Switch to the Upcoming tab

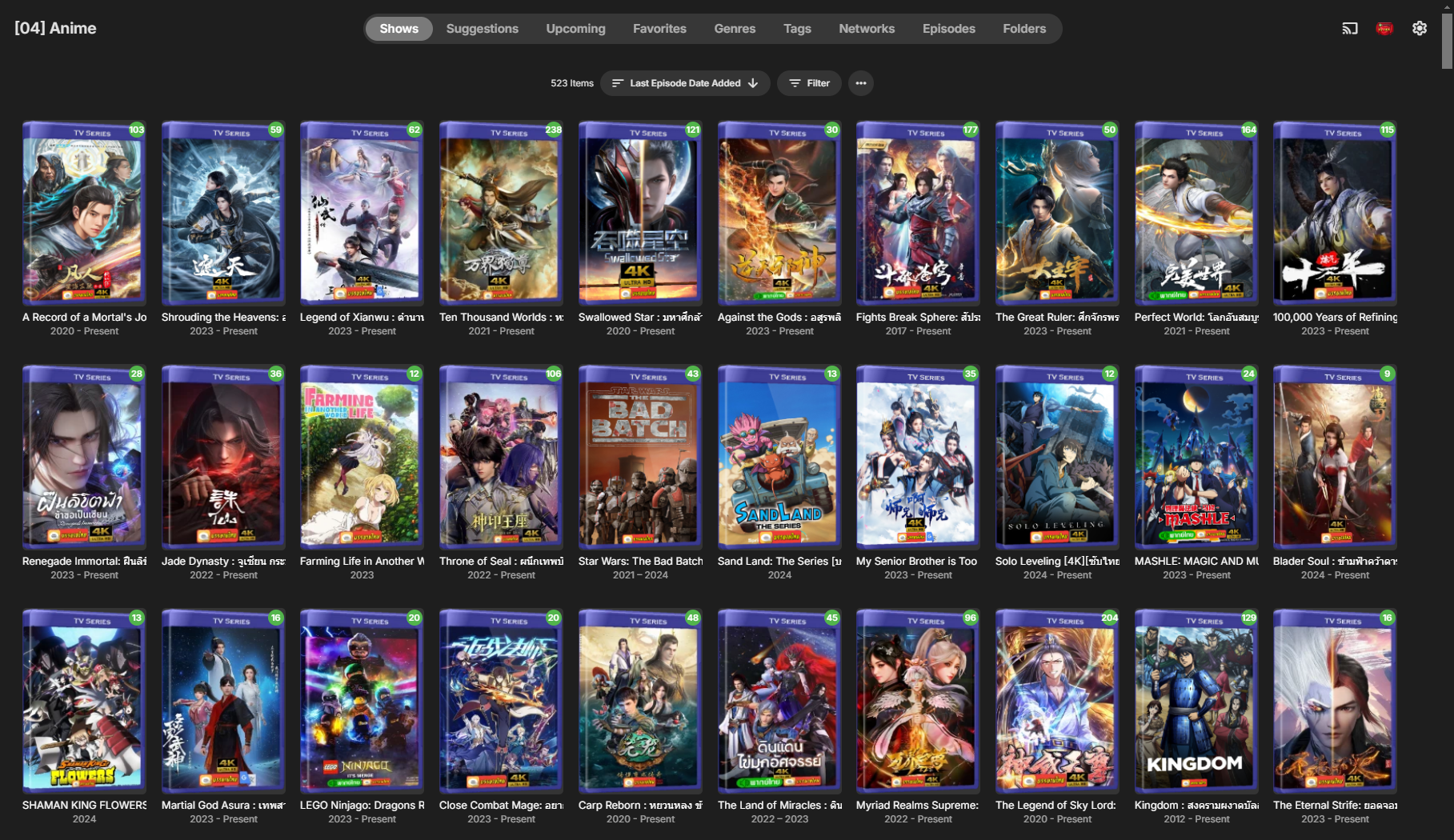click(x=576, y=29)
